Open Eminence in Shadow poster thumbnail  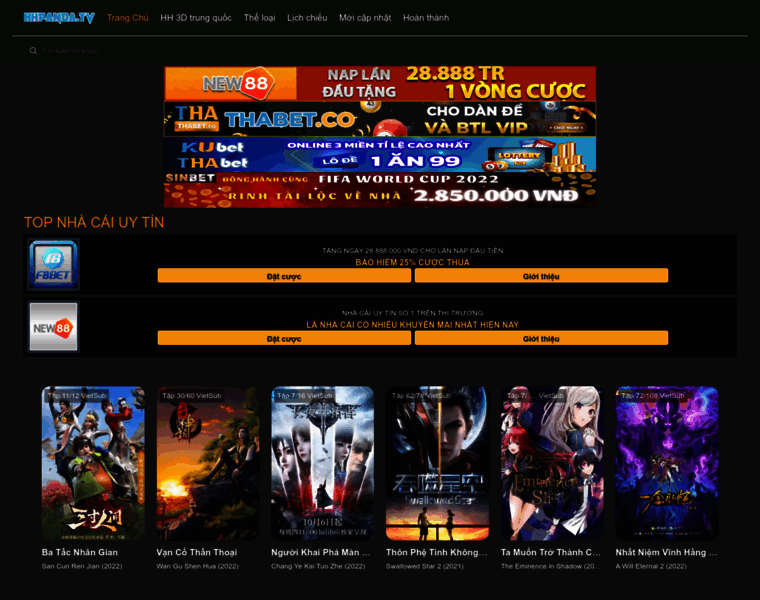pos(552,463)
